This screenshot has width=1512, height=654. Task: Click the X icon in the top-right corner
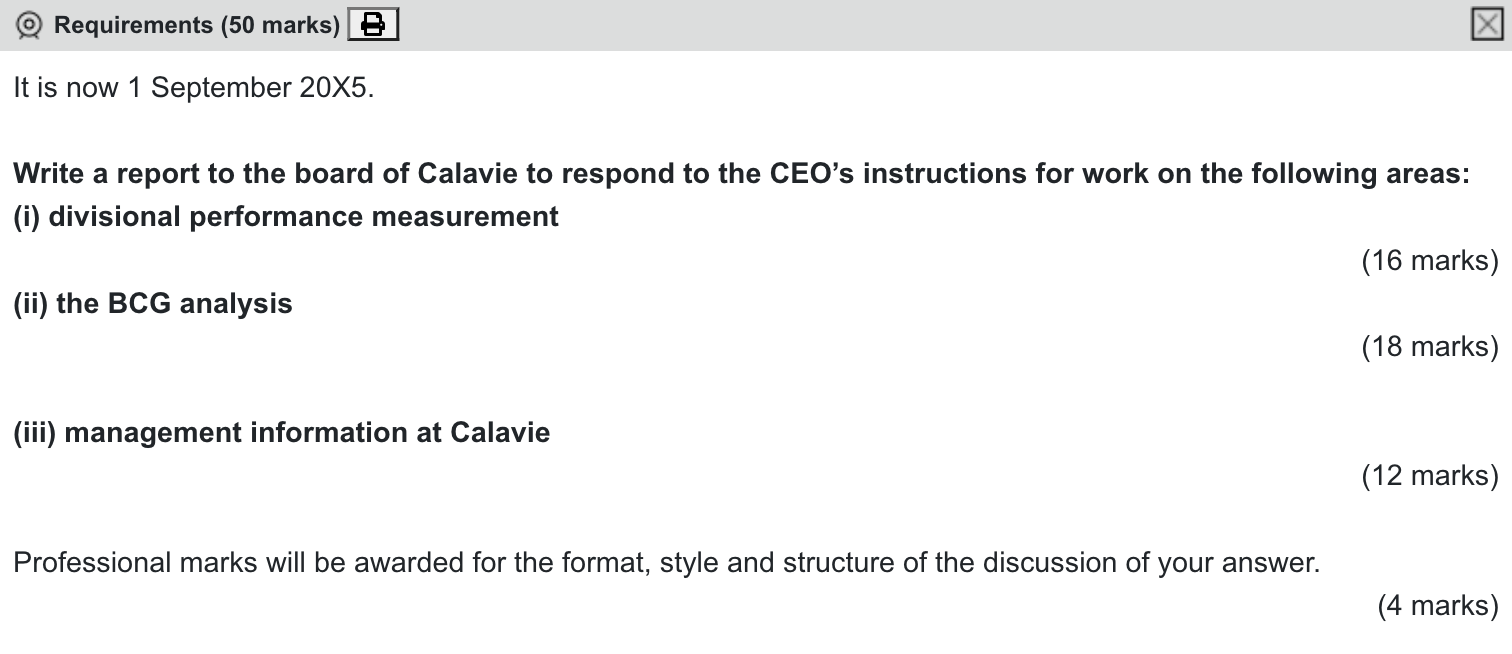[x=1489, y=23]
